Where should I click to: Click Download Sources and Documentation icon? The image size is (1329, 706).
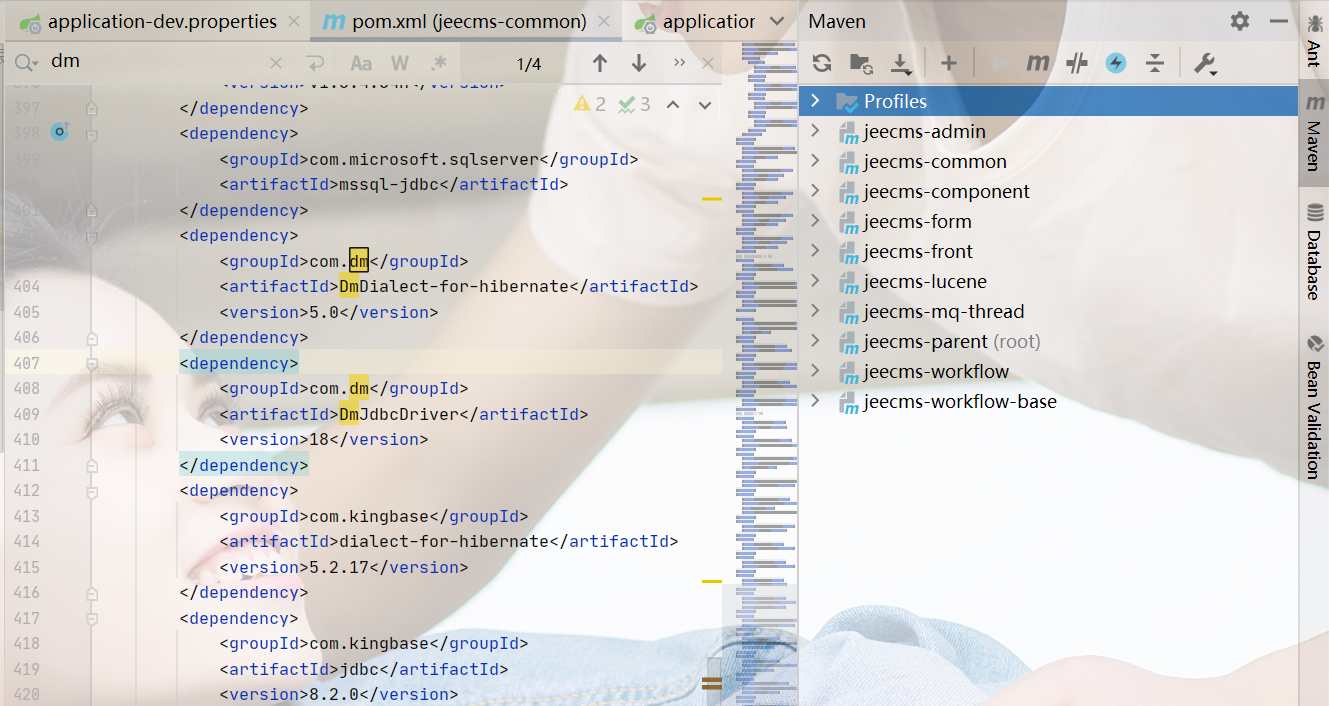pos(901,64)
